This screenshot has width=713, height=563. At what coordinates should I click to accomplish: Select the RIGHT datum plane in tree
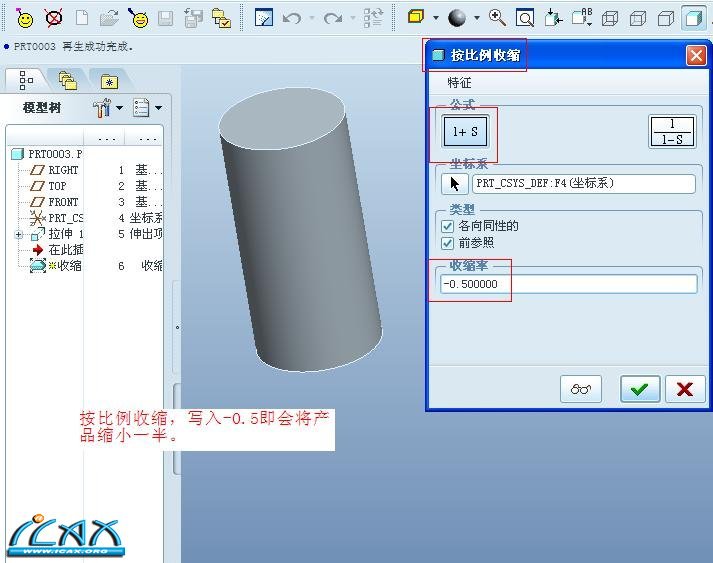pos(62,170)
